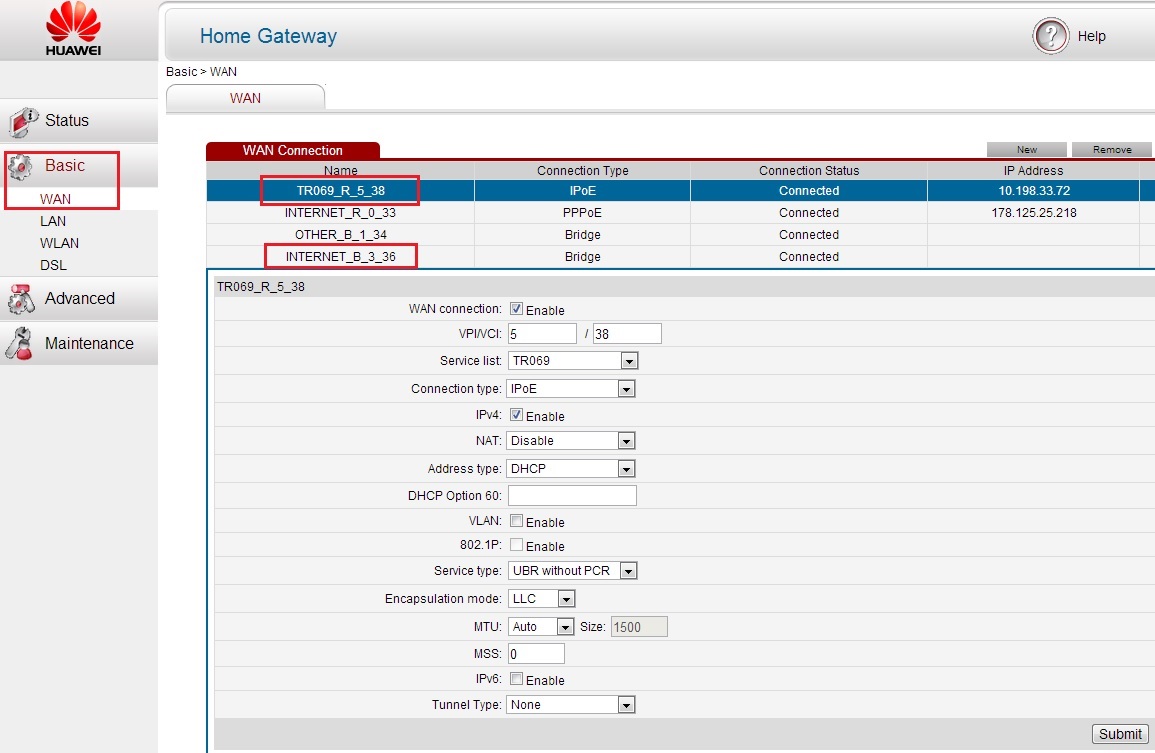Enable the VLAN checkbox
The image size is (1155, 753).
pos(516,521)
